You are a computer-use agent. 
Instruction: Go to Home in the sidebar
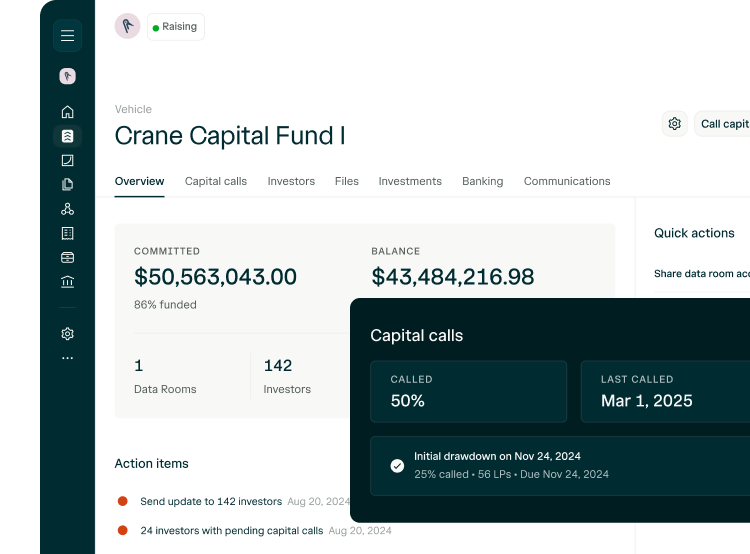67,112
